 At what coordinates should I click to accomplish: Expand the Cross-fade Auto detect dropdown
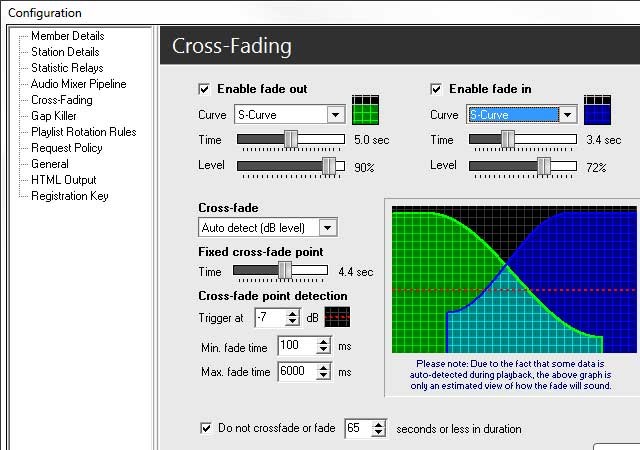tap(328, 228)
